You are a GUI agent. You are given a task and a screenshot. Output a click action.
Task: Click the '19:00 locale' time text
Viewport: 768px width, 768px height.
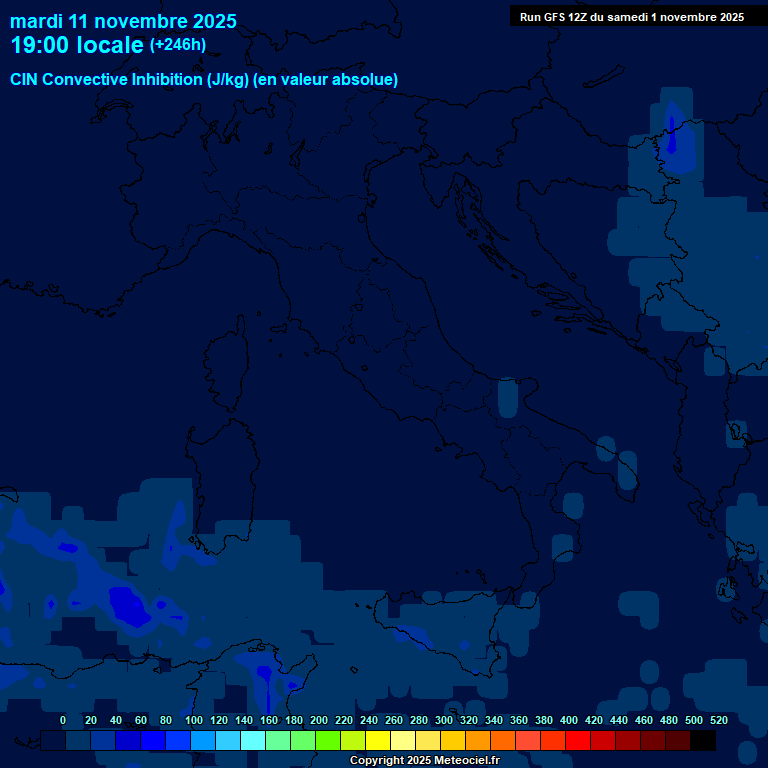tap(77, 45)
